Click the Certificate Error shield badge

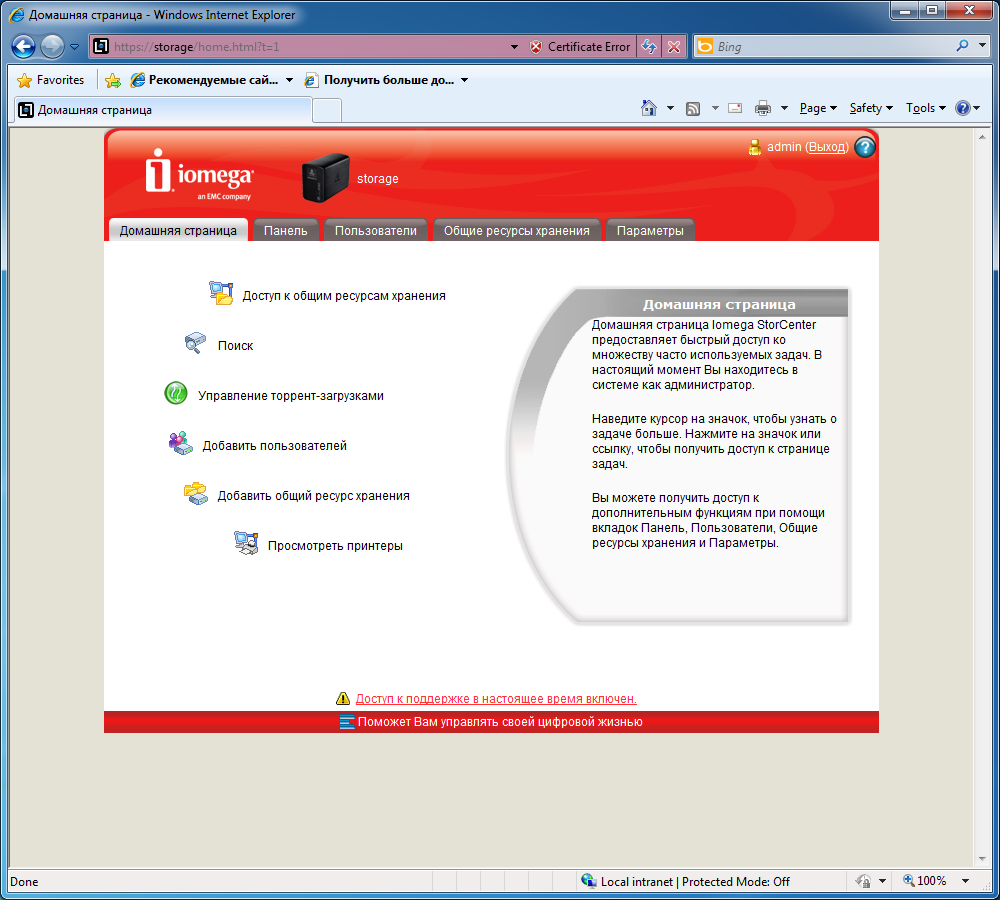point(580,47)
